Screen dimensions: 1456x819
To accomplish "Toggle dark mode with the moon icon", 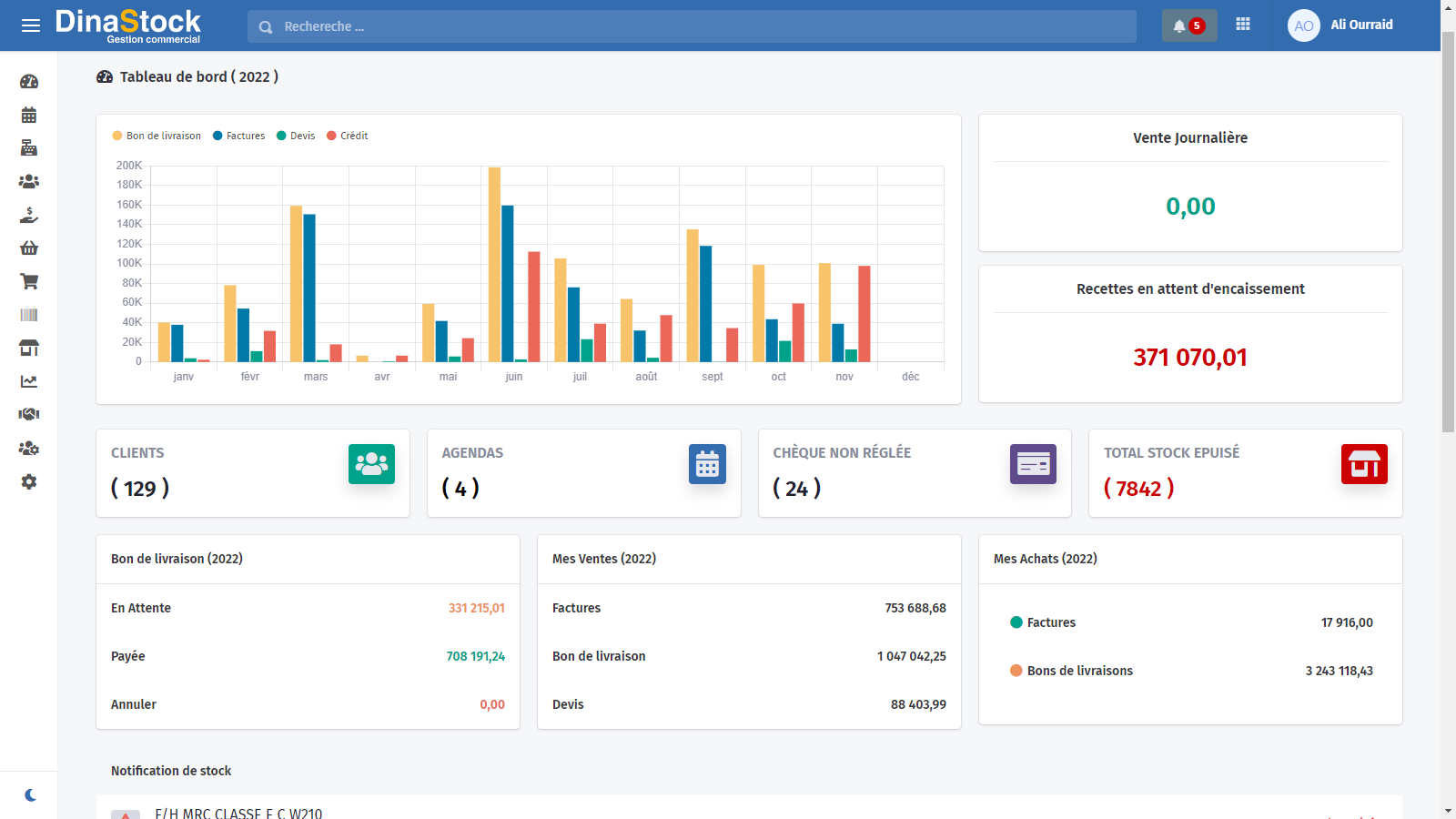I will pos(31,795).
